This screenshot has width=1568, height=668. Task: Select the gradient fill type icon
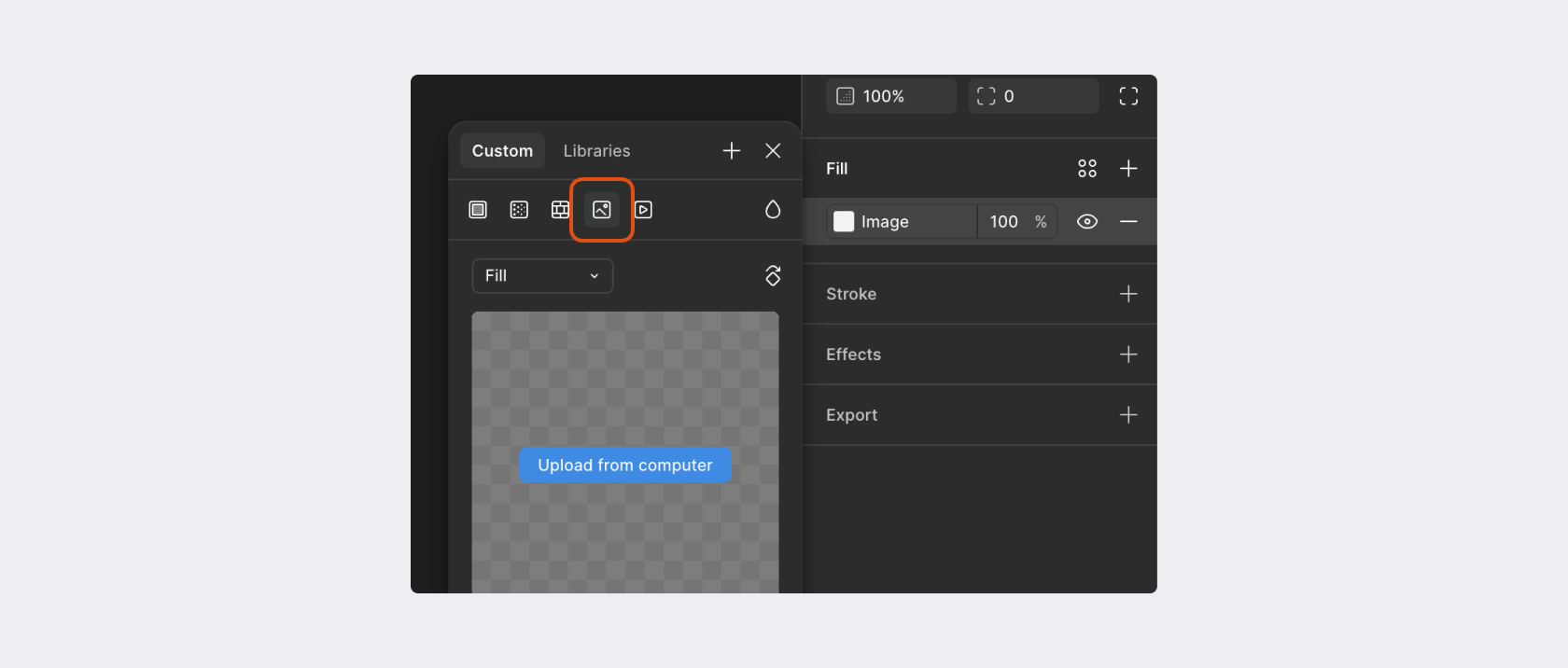click(x=519, y=210)
